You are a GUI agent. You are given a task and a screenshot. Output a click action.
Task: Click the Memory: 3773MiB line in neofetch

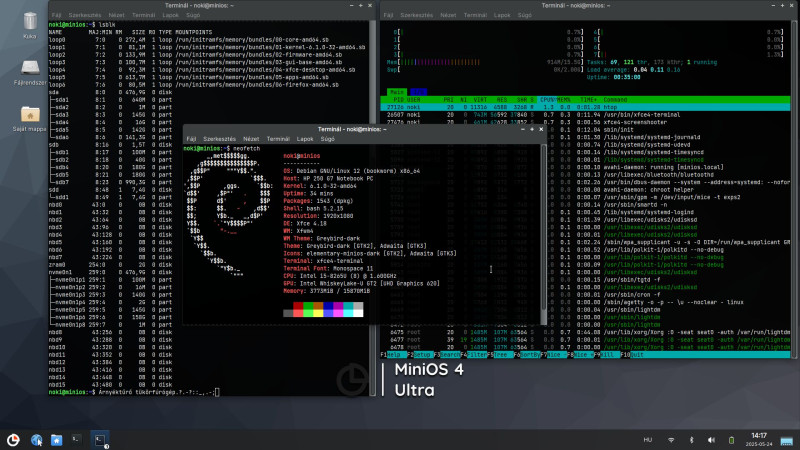click(x=327, y=291)
